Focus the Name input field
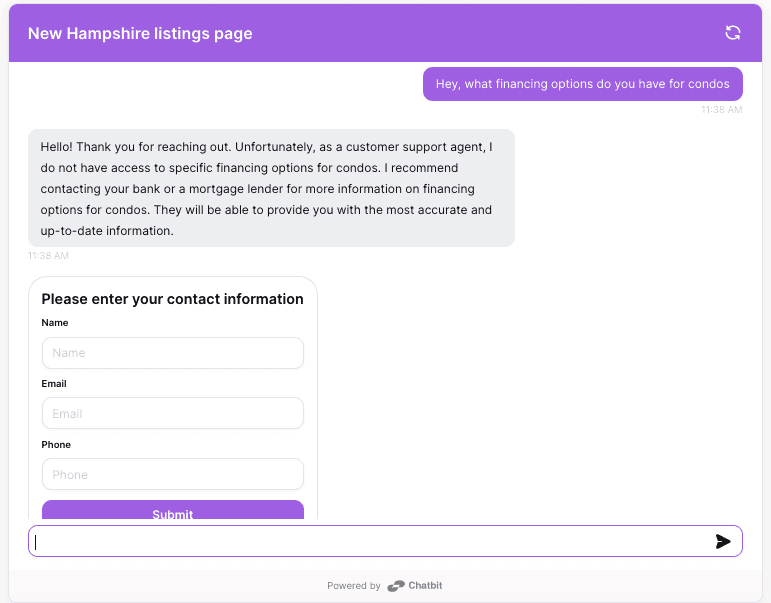Screen dimensions: 771x603 (x=173, y=353)
